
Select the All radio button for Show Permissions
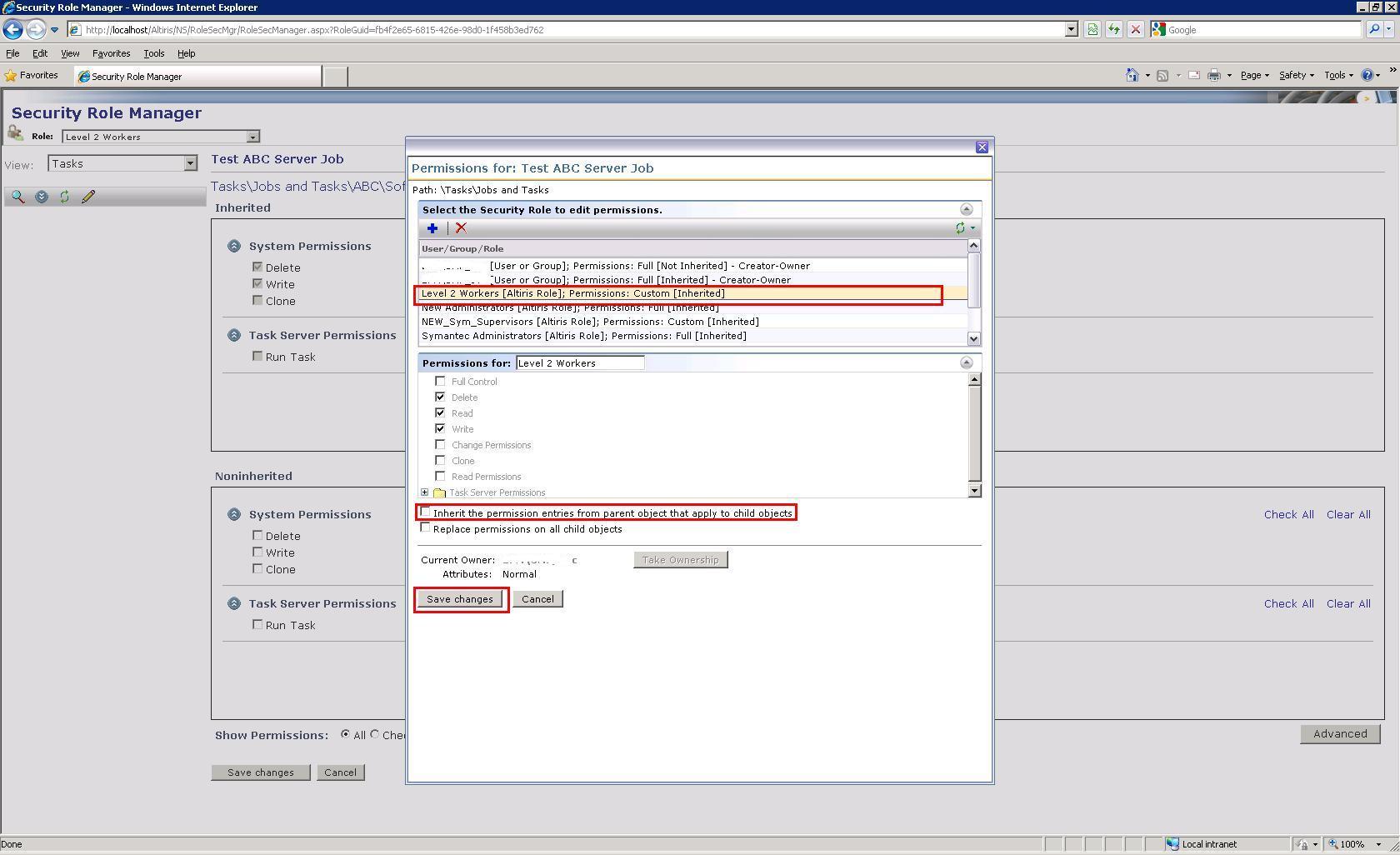(345, 735)
